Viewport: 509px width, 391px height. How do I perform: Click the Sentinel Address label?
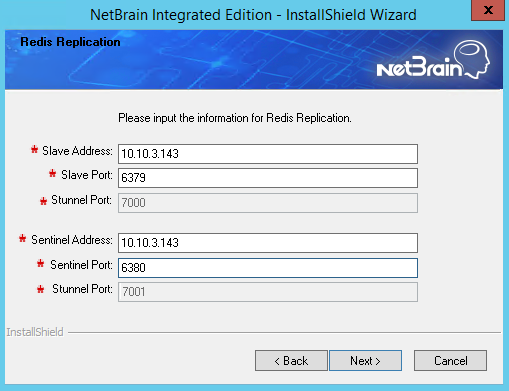(x=72, y=240)
